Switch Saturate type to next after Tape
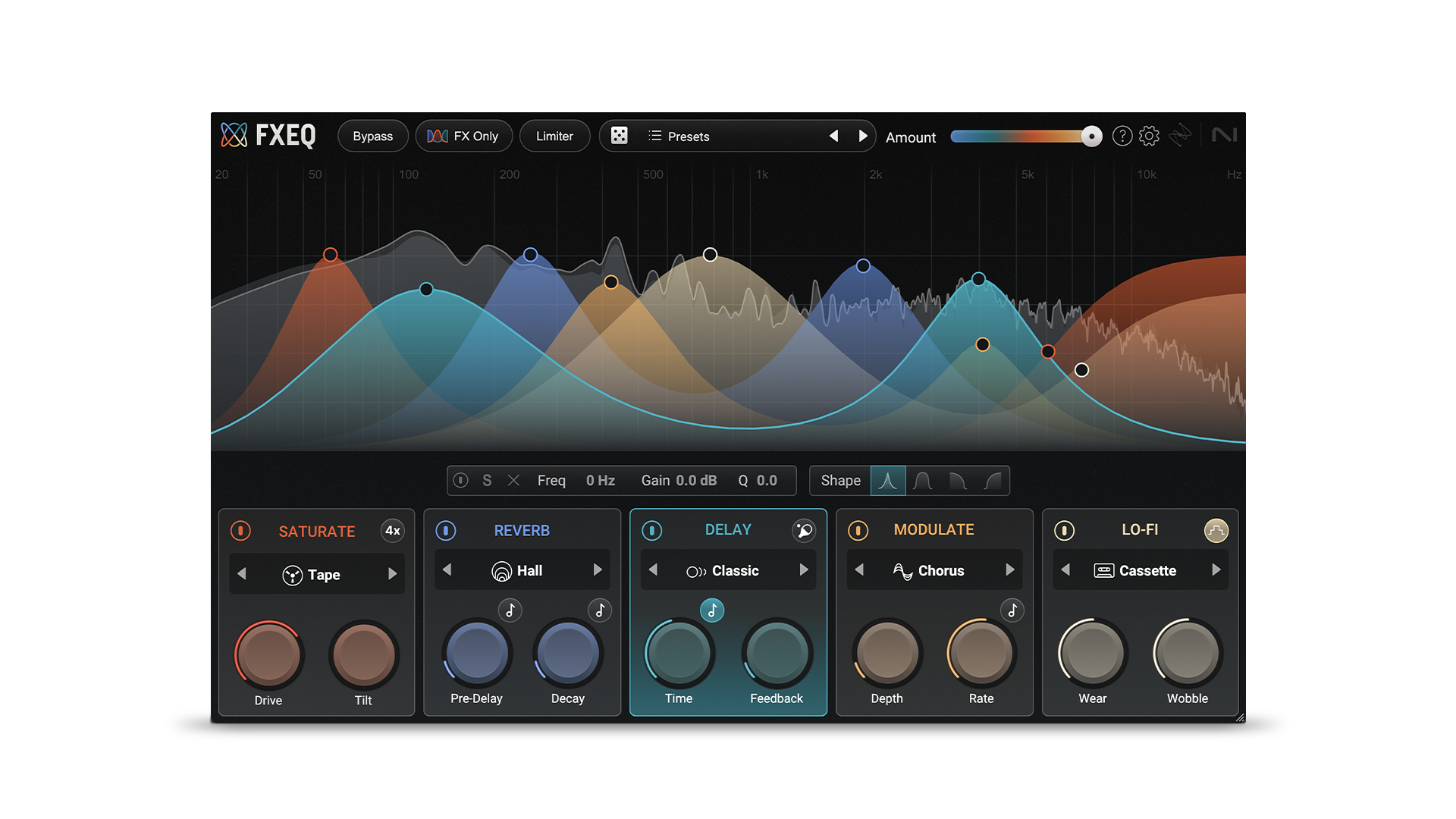The width and height of the screenshot is (1456, 819). [392, 574]
